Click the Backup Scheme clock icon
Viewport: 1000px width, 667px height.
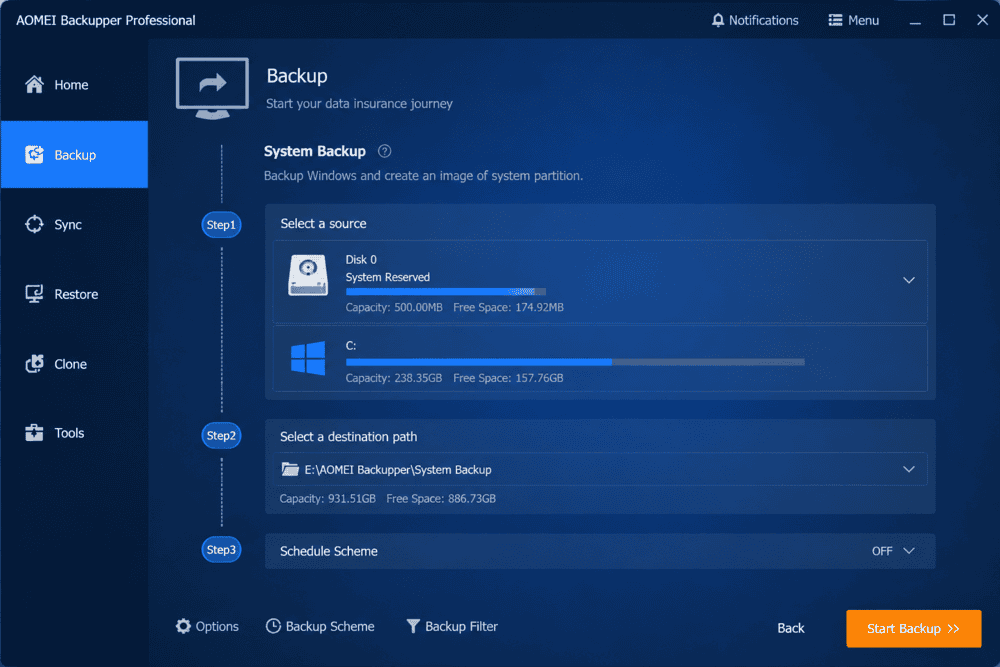[x=274, y=626]
